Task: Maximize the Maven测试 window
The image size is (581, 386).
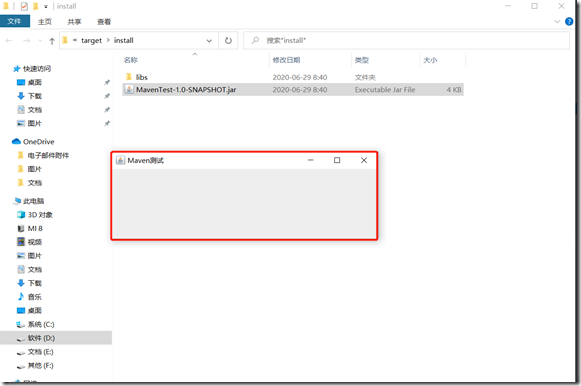Action: pos(337,160)
